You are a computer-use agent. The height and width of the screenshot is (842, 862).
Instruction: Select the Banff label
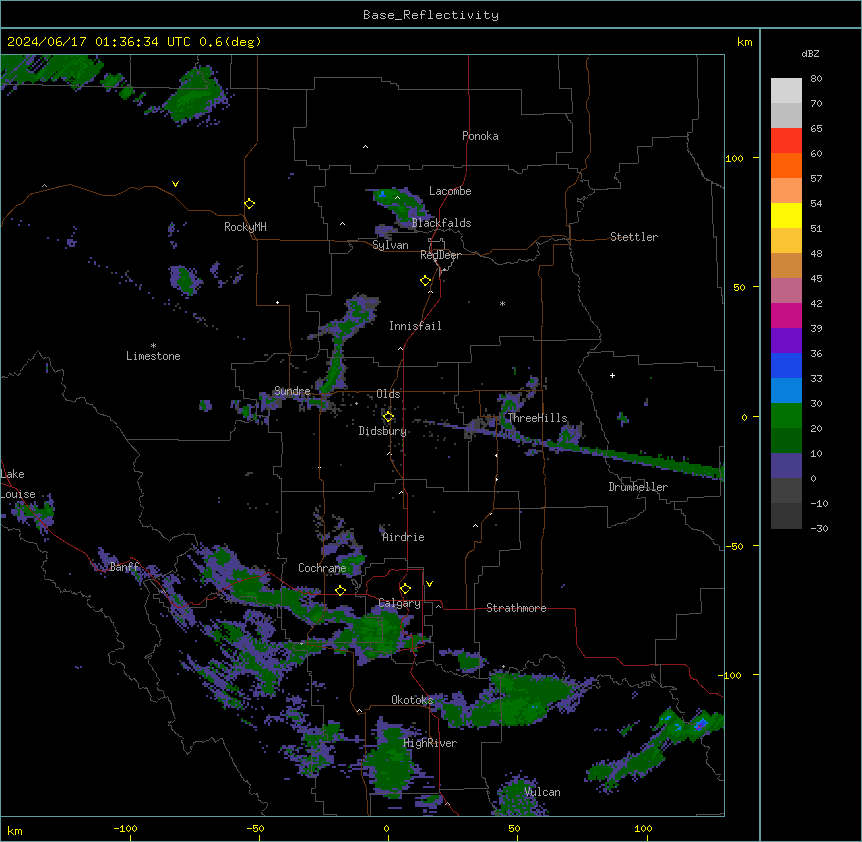click(x=124, y=567)
